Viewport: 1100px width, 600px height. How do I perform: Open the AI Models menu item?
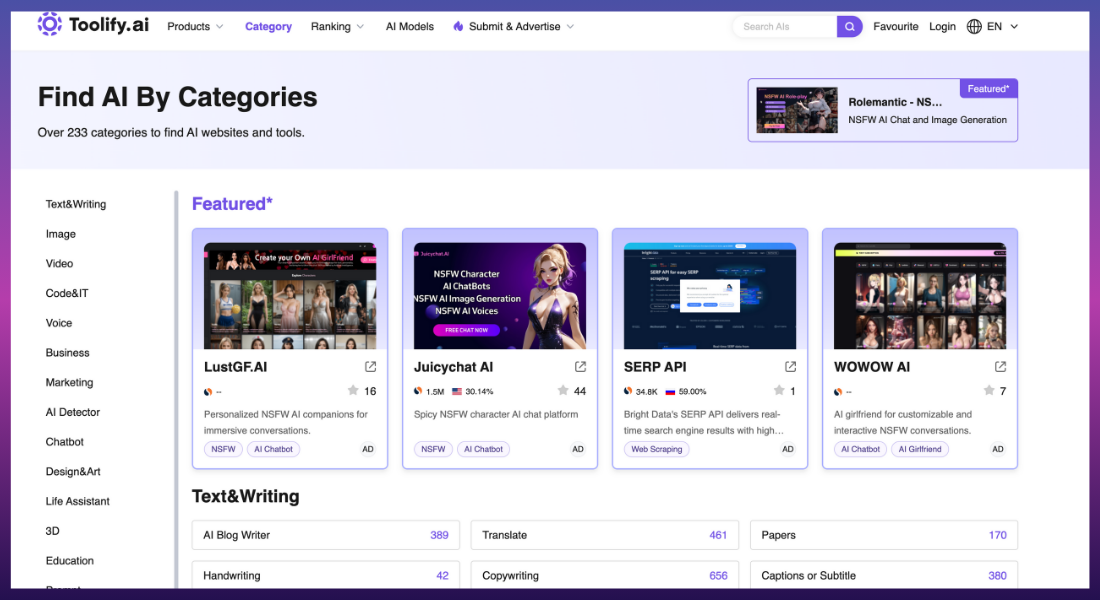tap(409, 26)
